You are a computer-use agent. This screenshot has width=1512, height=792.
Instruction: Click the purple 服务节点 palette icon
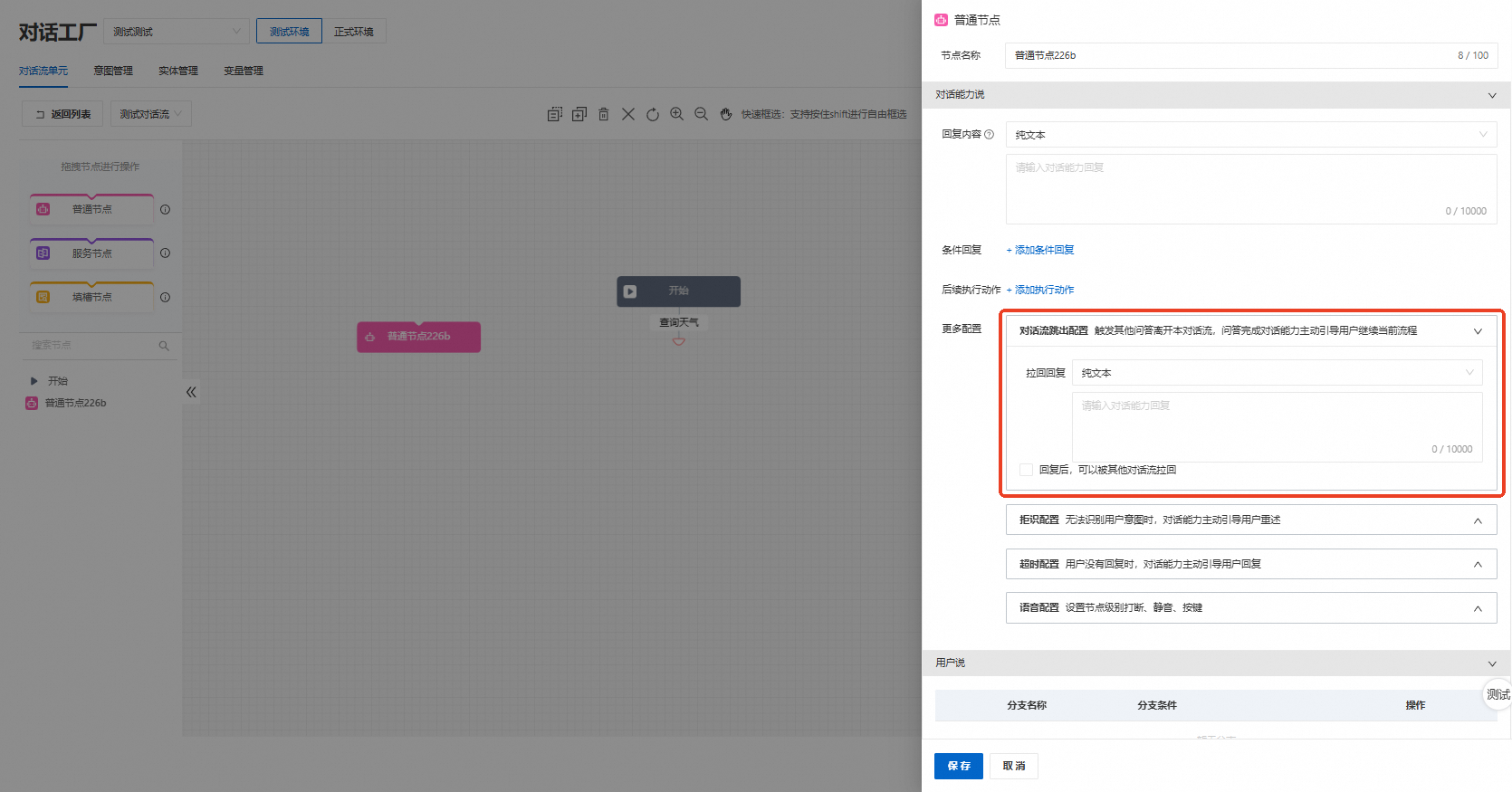click(x=43, y=253)
